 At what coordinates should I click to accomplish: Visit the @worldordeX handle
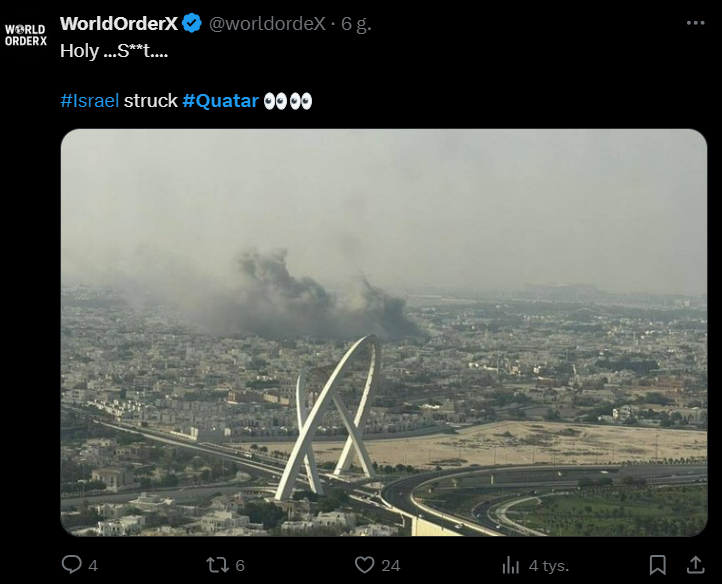pyautogui.click(x=267, y=23)
